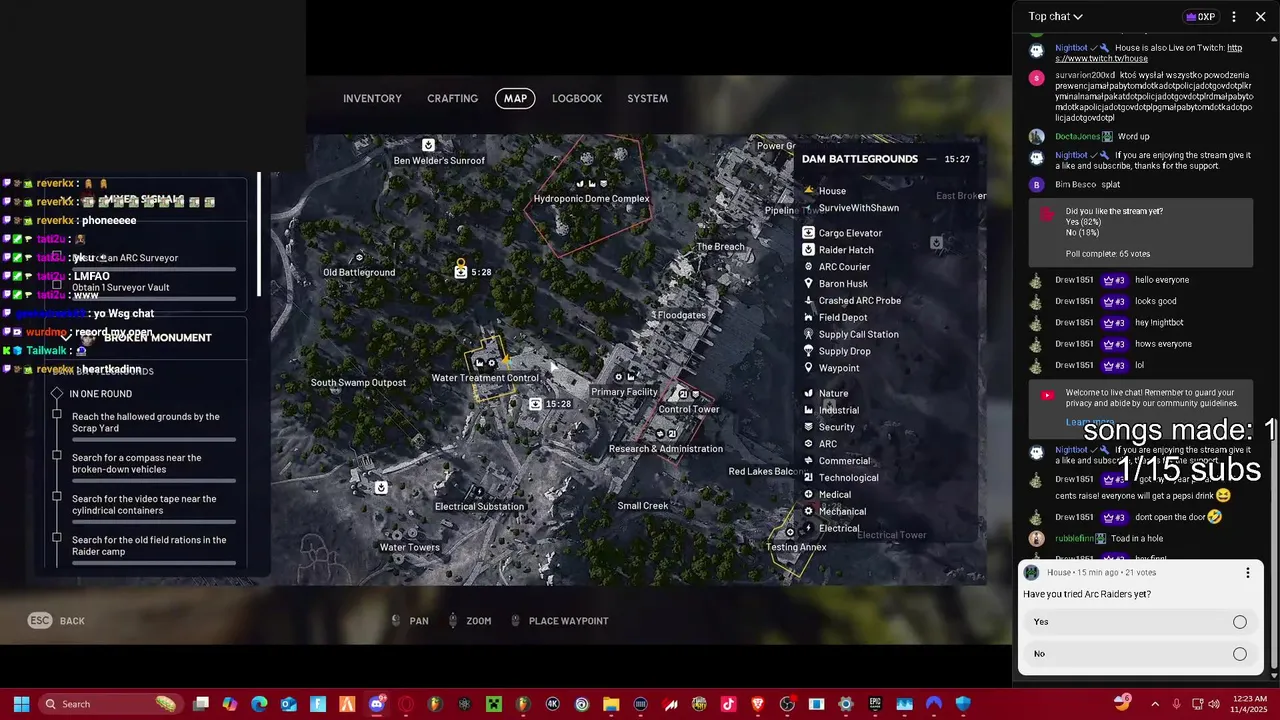Click Supply Call Station legend icon
The width and height of the screenshot is (1280, 720).
click(808, 334)
